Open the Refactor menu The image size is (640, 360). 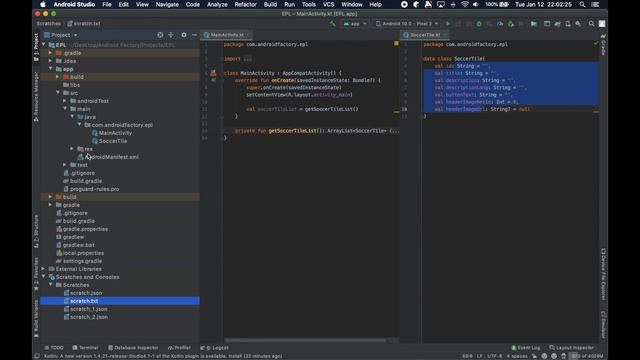click(245, 4)
